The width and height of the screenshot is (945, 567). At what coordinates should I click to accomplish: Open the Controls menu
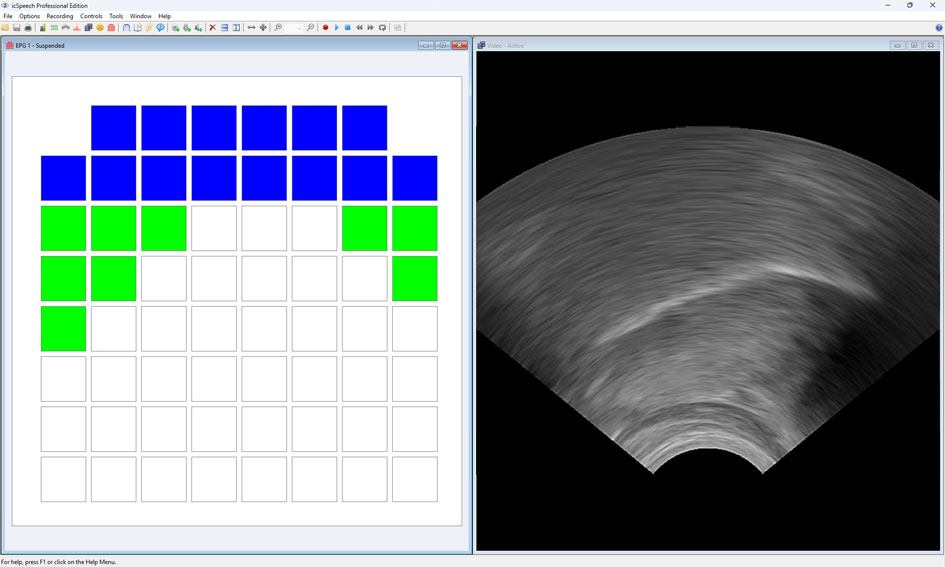click(91, 16)
